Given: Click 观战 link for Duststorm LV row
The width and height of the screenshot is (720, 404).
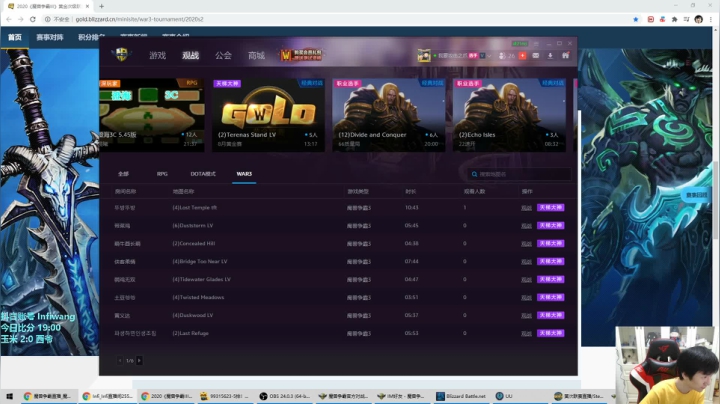Looking at the screenshot, I should 526,225.
